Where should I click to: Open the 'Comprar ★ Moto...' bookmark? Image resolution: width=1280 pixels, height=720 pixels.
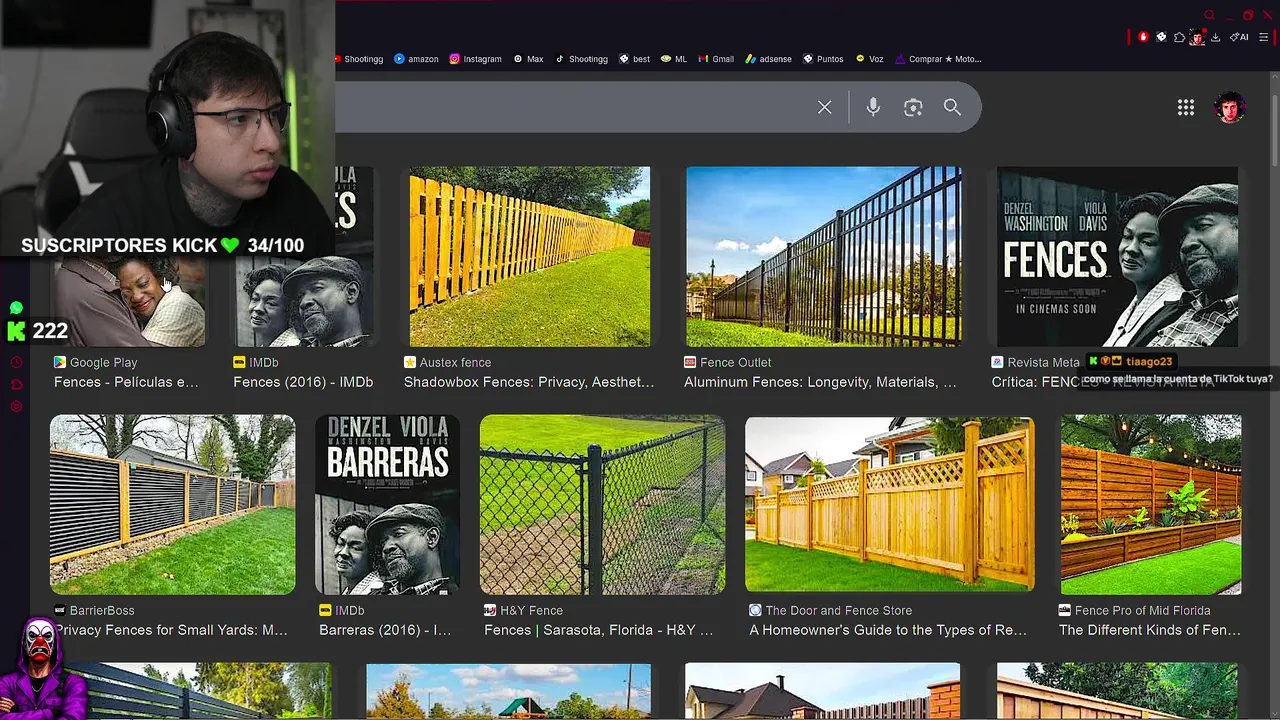(938, 59)
